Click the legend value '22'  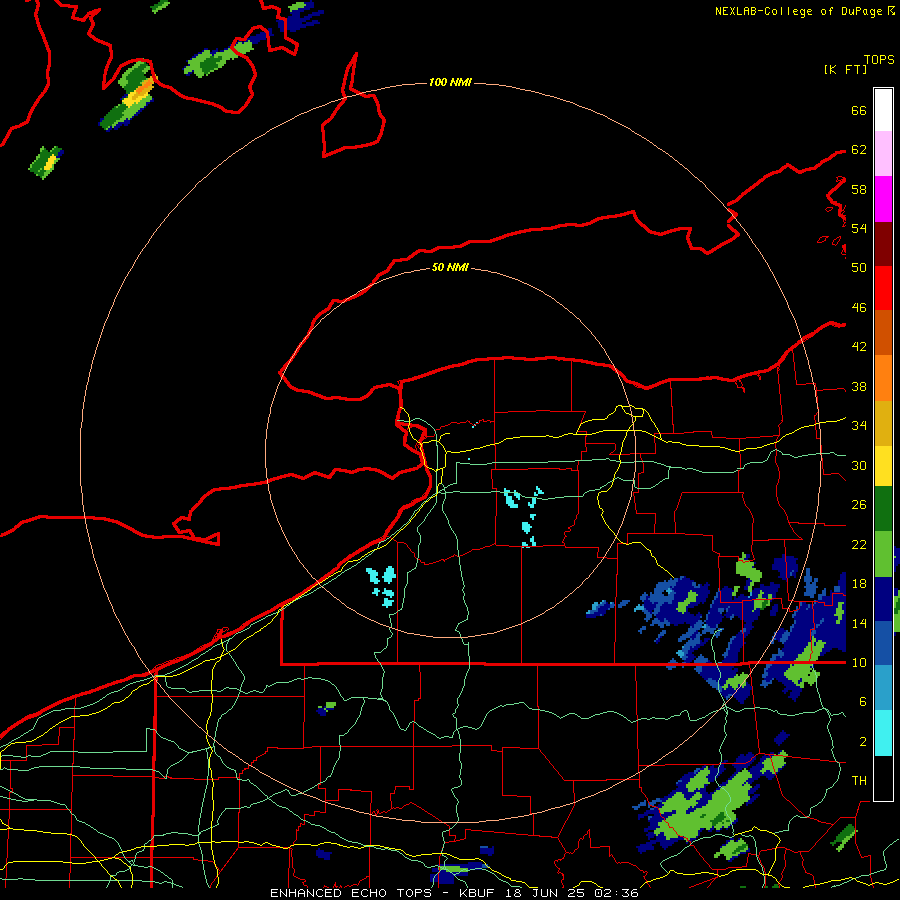point(859,544)
